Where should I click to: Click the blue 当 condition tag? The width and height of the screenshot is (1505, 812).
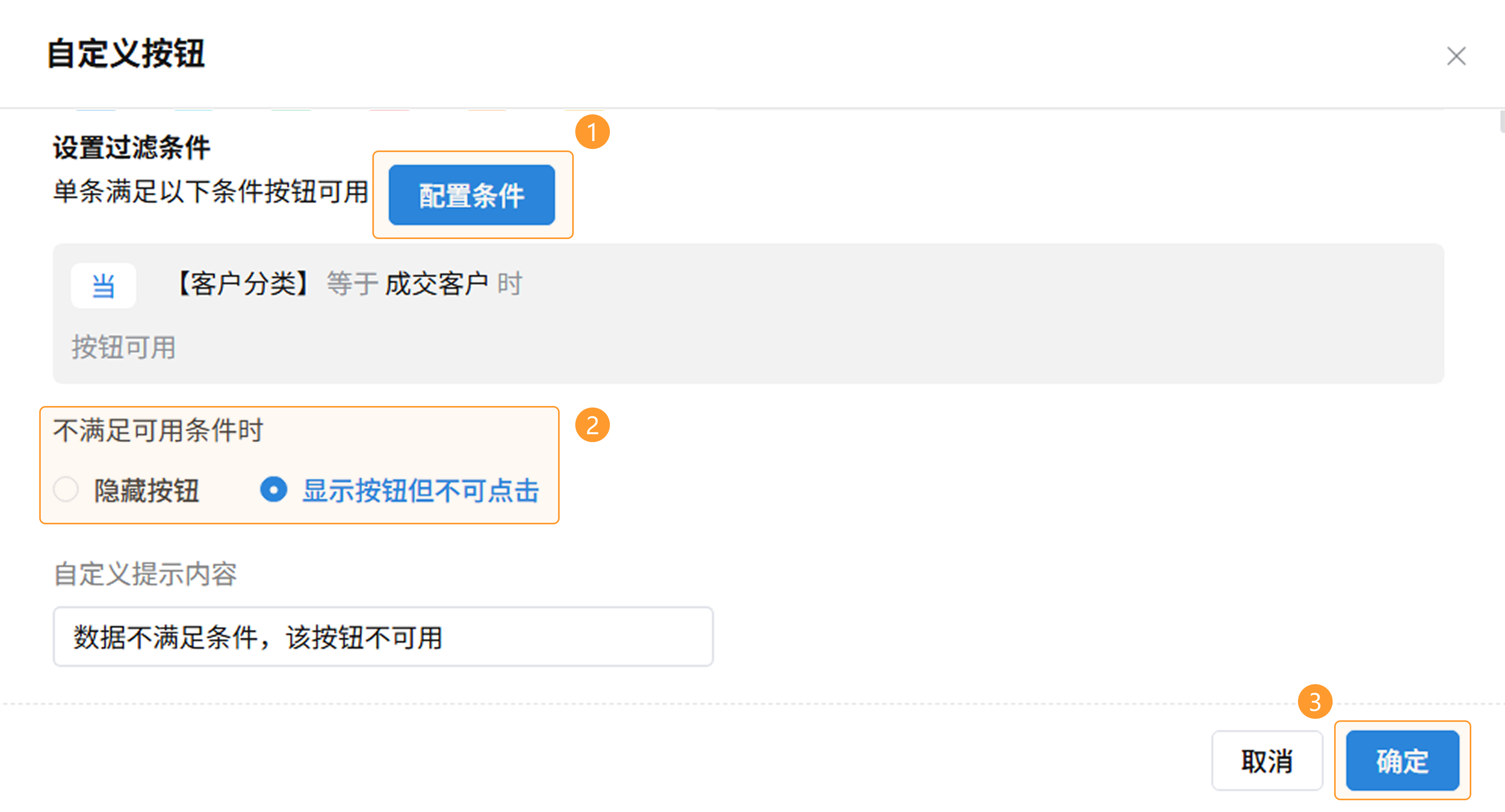103,286
